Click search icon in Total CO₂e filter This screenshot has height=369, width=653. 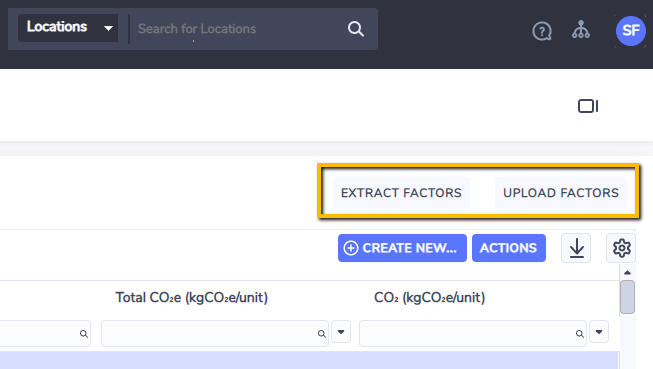tap(322, 334)
